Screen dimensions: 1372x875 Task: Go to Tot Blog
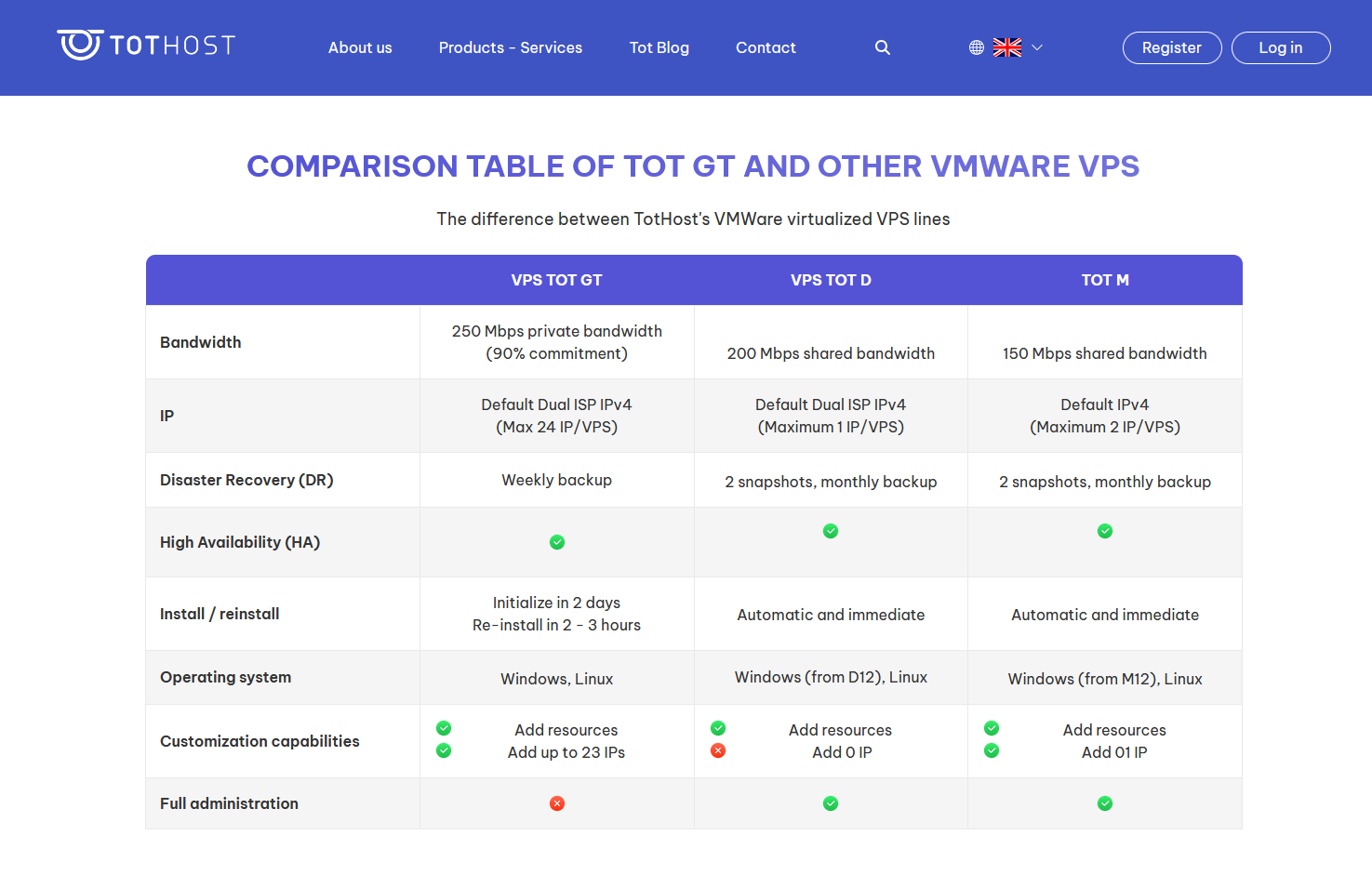tap(659, 47)
